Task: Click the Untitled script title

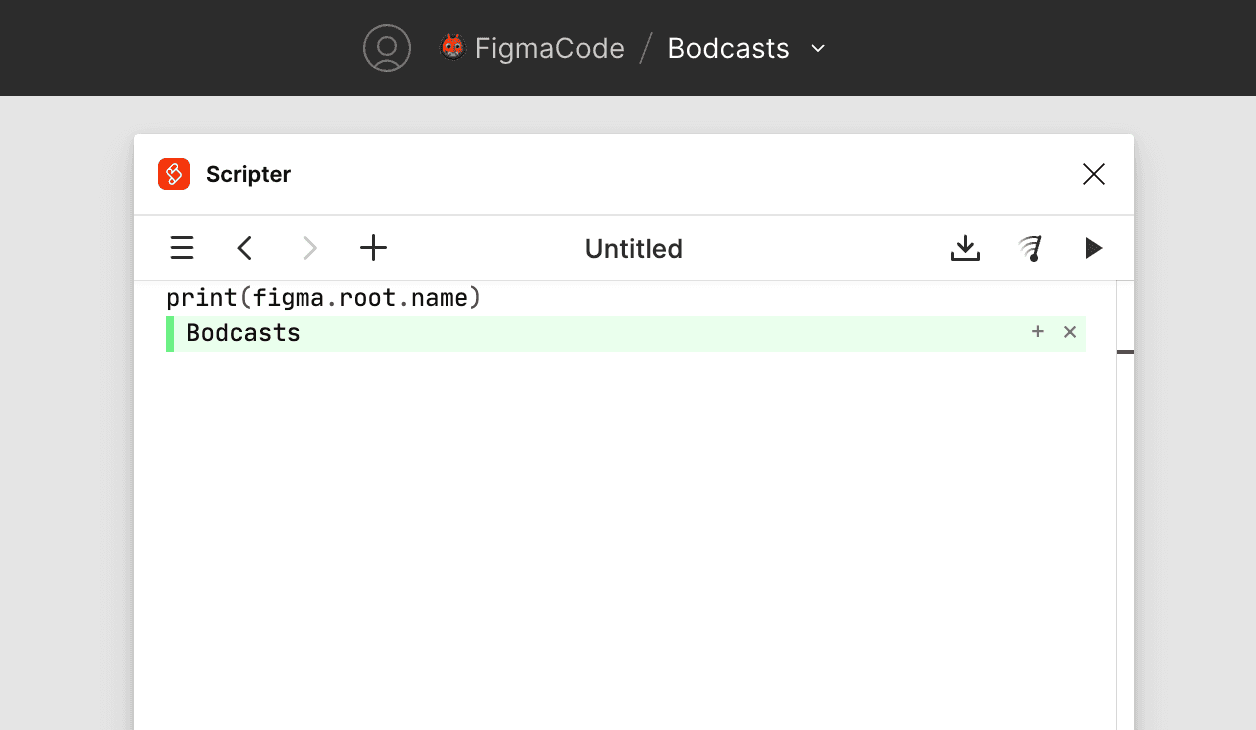Action: [634, 249]
